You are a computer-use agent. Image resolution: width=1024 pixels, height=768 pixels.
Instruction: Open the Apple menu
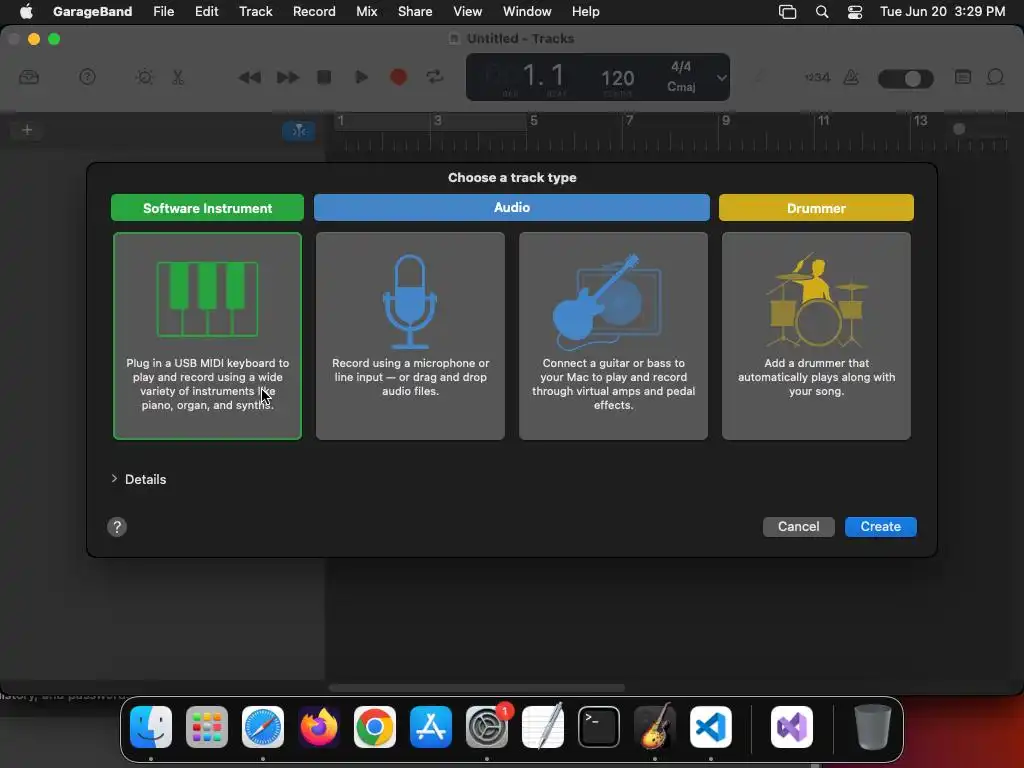26,12
